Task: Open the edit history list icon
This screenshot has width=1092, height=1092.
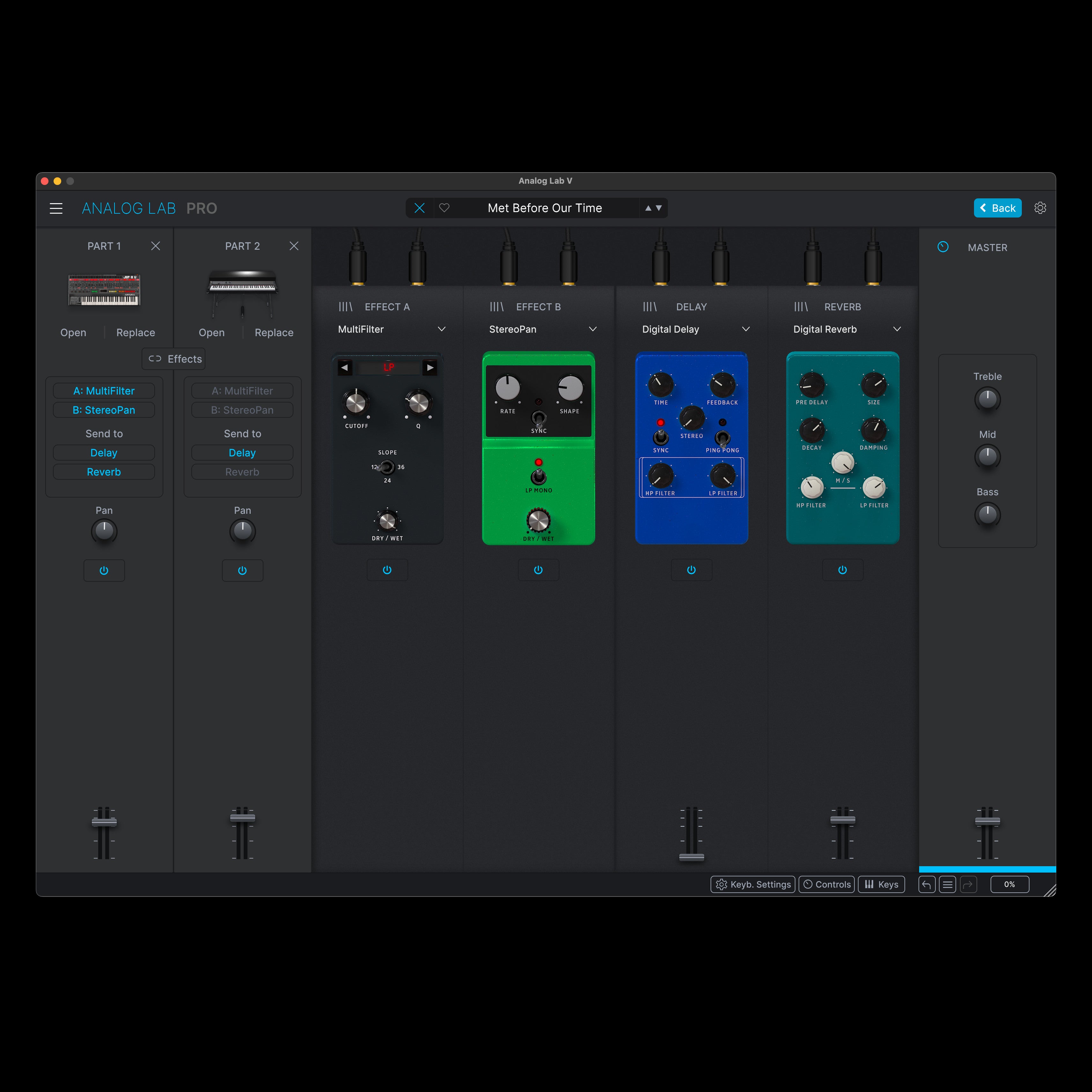Action: click(948, 885)
